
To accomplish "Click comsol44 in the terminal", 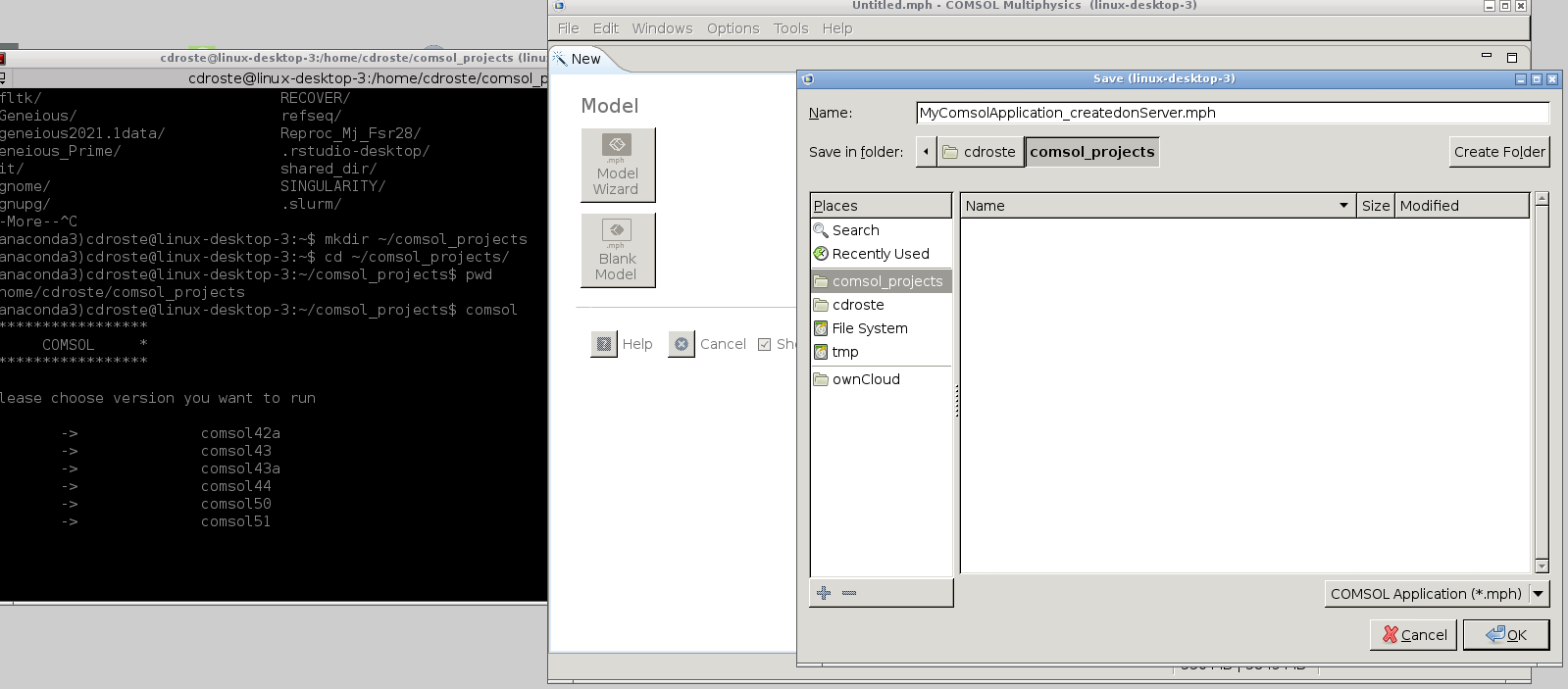I will point(236,486).
